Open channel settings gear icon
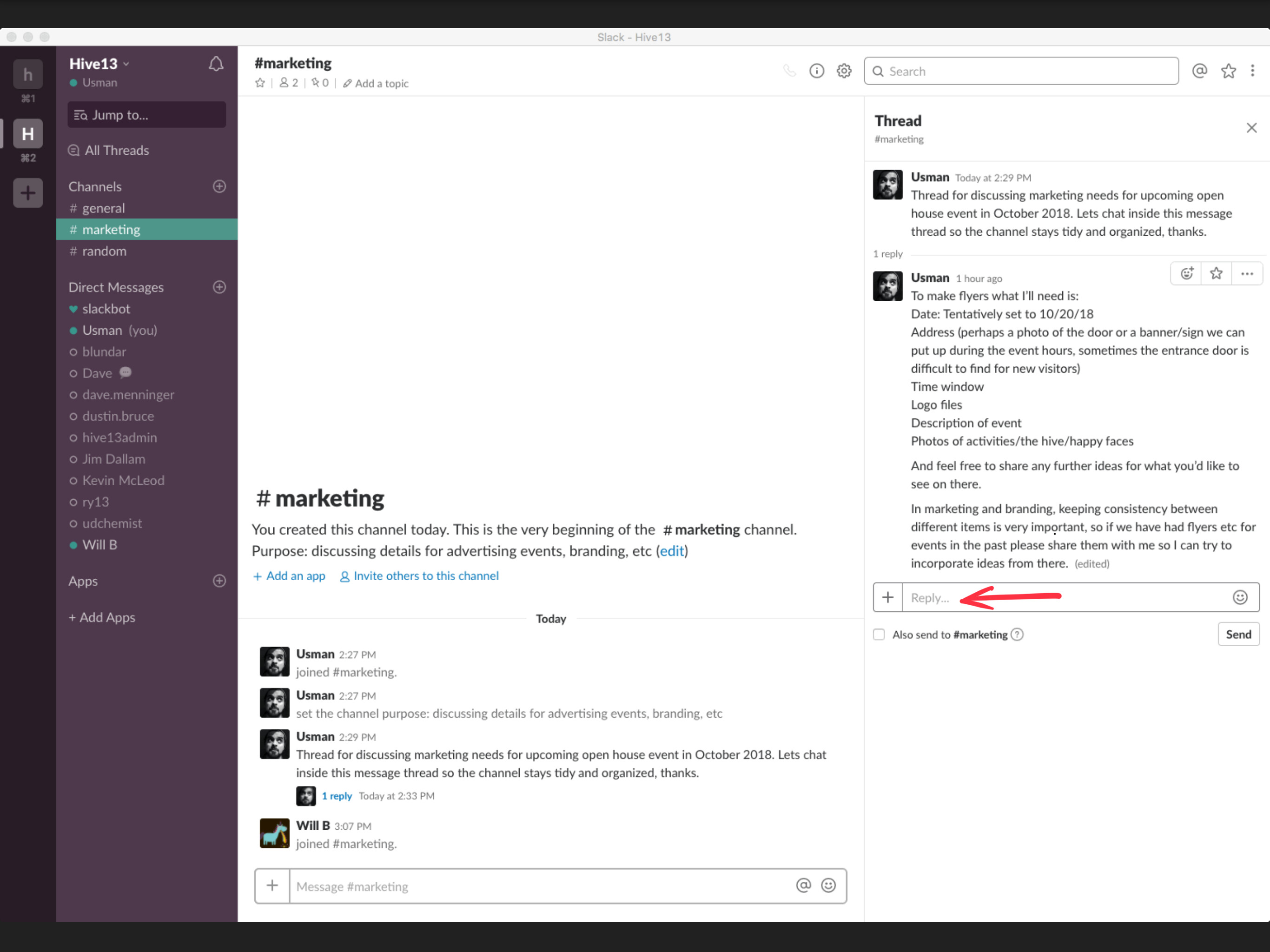The height and width of the screenshot is (952, 1270). [844, 71]
